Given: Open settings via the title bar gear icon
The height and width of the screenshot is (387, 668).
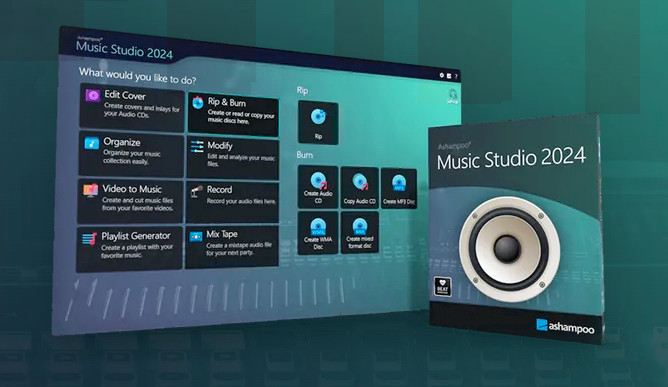Looking at the screenshot, I should [442, 75].
